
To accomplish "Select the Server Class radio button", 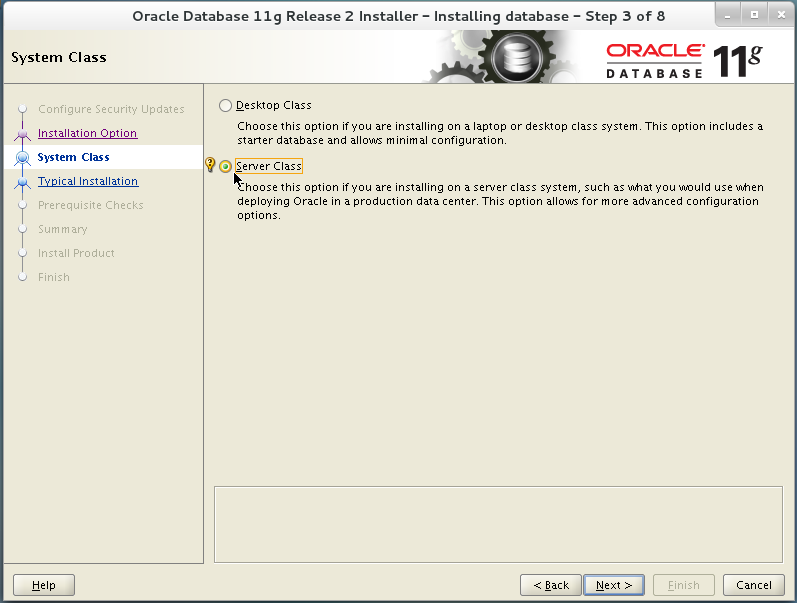I will [225, 166].
